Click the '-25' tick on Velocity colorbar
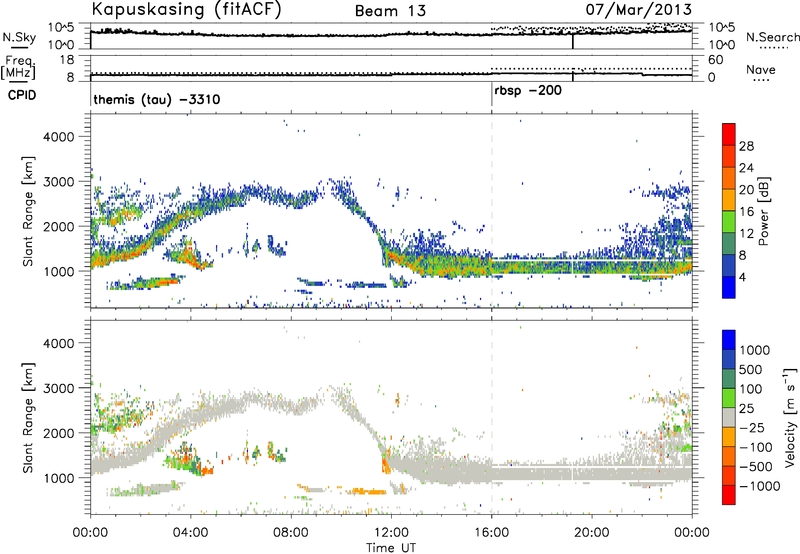 [x=751, y=427]
